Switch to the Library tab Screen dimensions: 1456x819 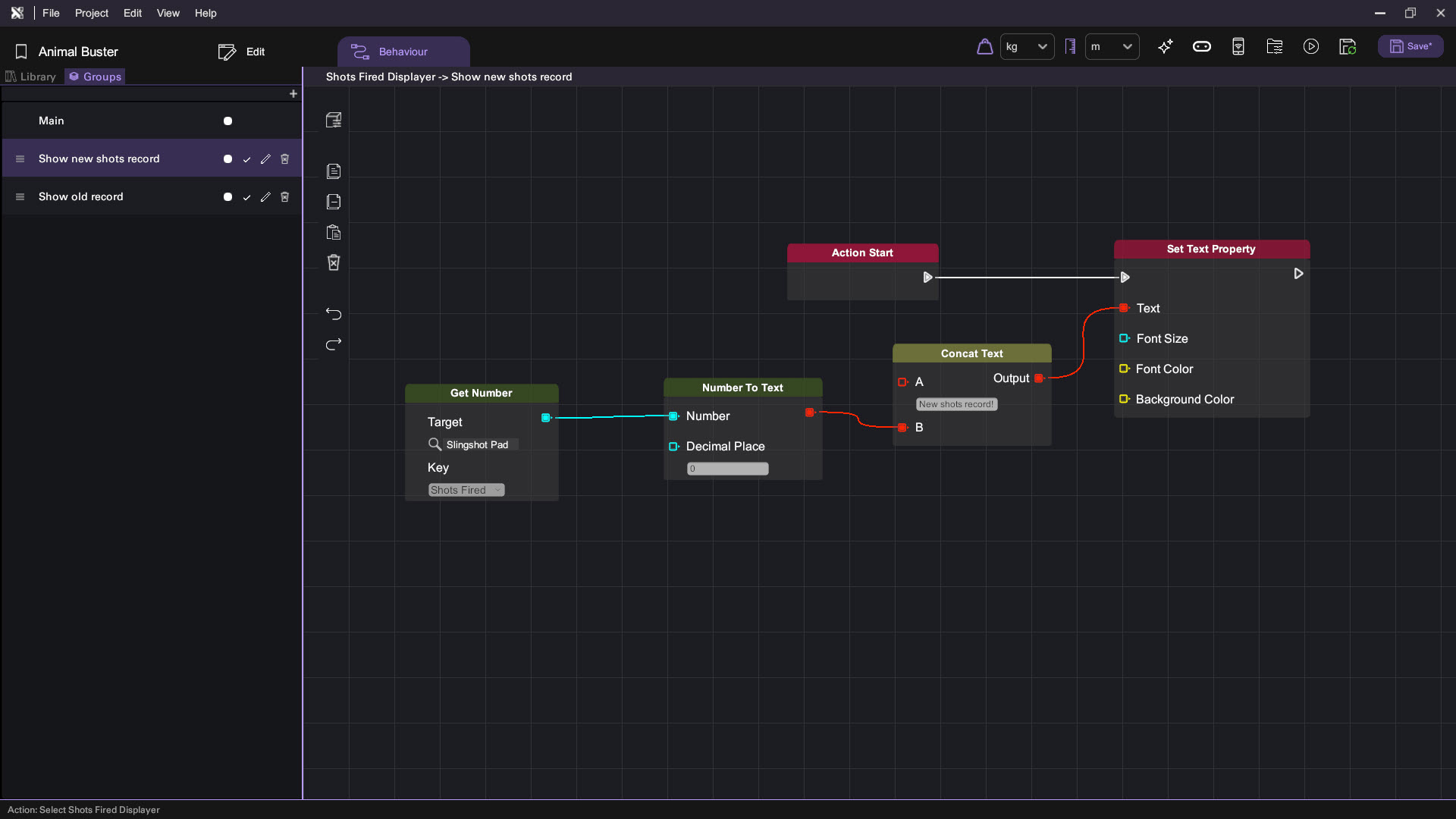(31, 77)
